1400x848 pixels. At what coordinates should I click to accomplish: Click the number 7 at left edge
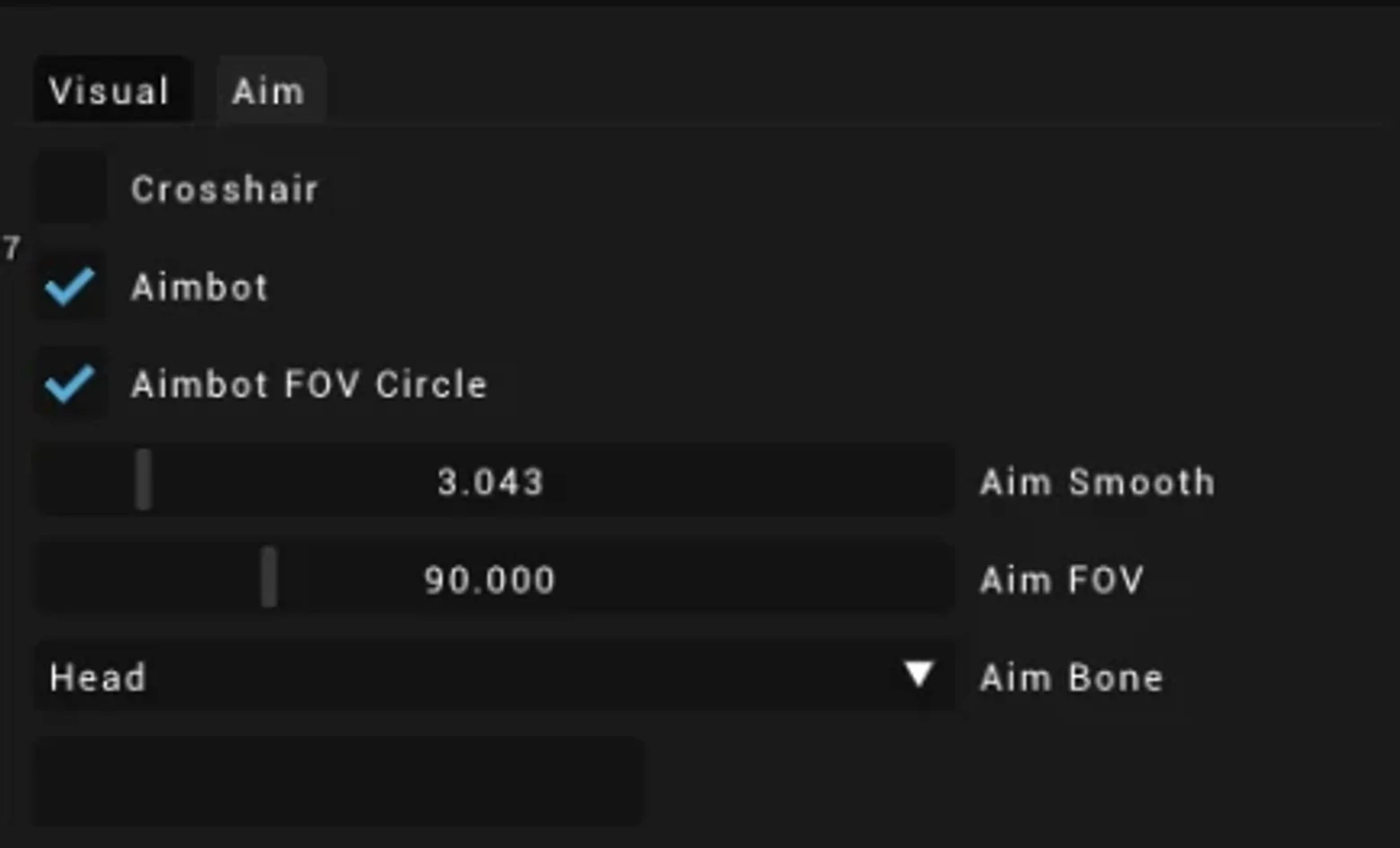pos(11,249)
